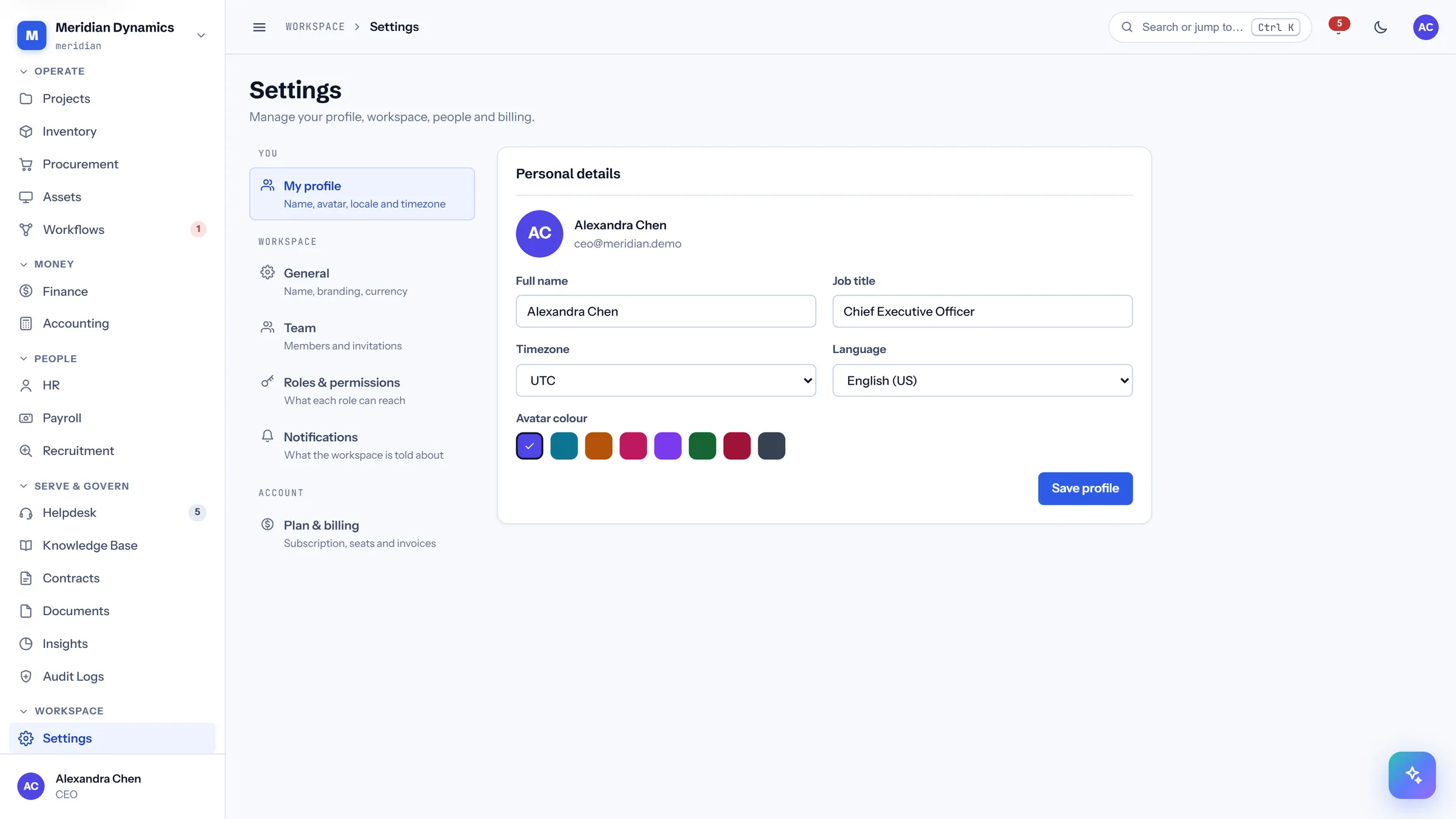
Task: Open Alexandra Chen CEO profile footer
Action: (x=112, y=786)
